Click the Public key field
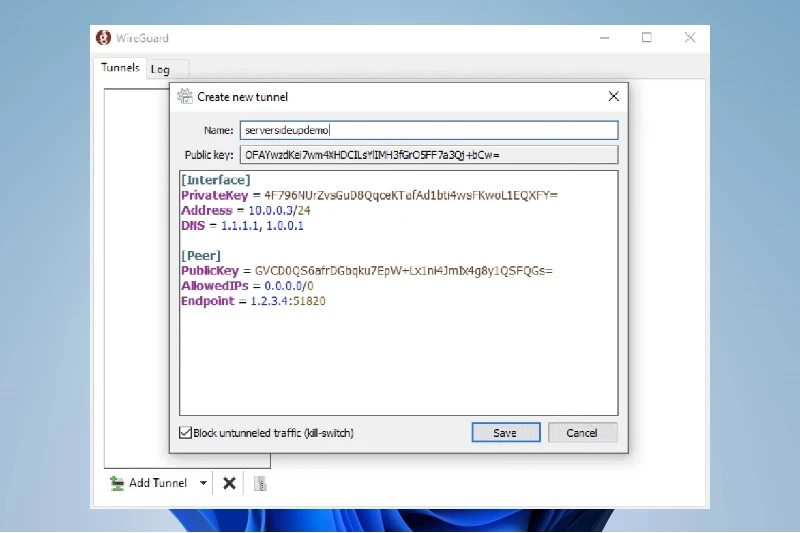 (x=429, y=155)
